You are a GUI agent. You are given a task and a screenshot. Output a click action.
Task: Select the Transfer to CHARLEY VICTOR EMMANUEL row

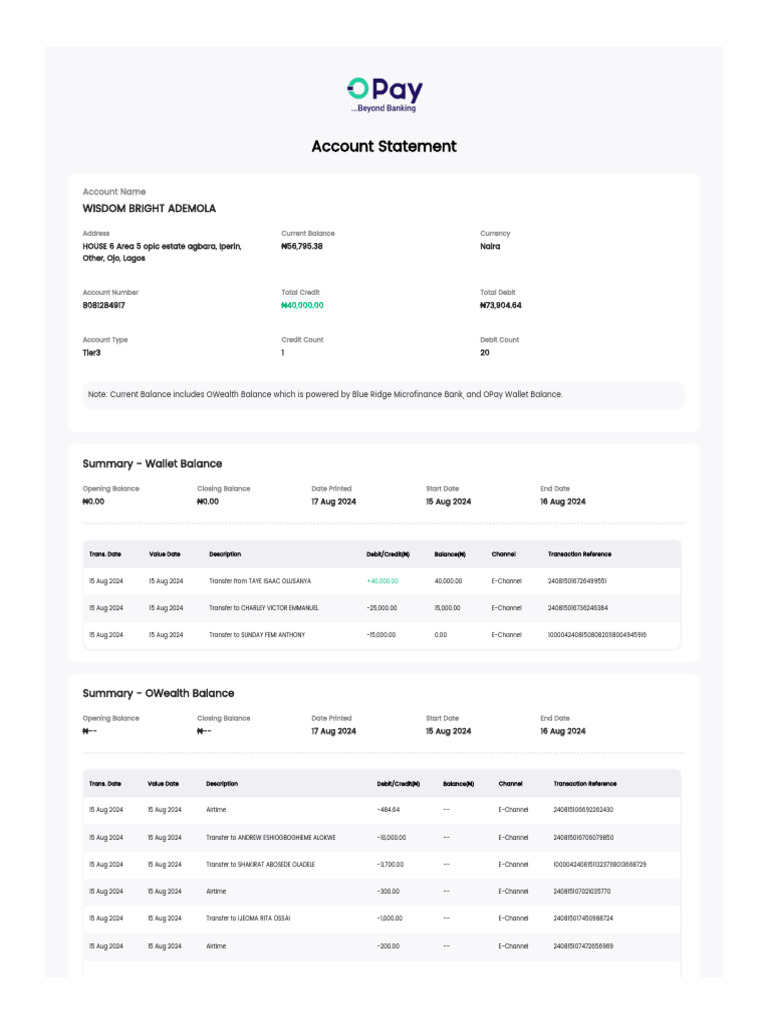point(382,607)
